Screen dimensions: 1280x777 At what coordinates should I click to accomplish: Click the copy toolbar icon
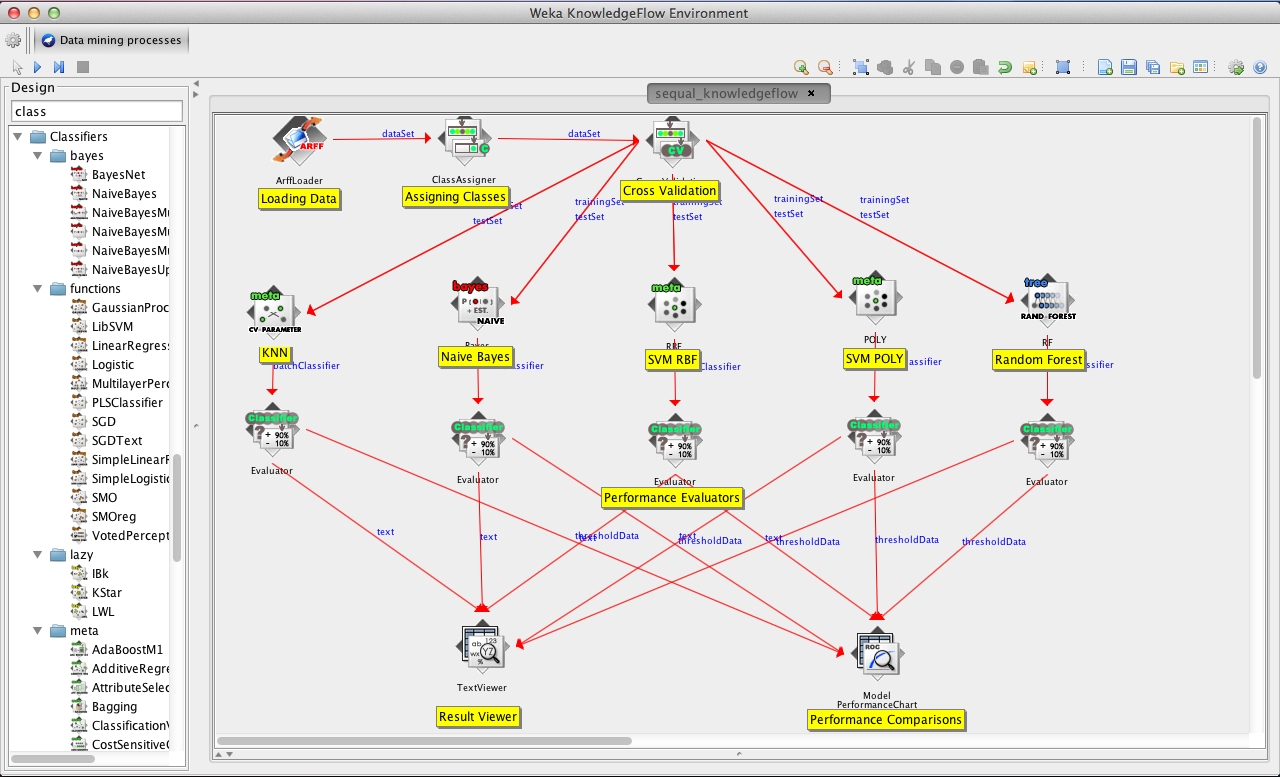[933, 67]
